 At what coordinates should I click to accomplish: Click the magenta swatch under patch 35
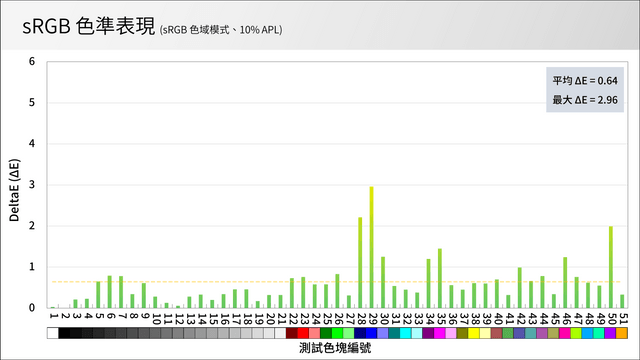440,333
